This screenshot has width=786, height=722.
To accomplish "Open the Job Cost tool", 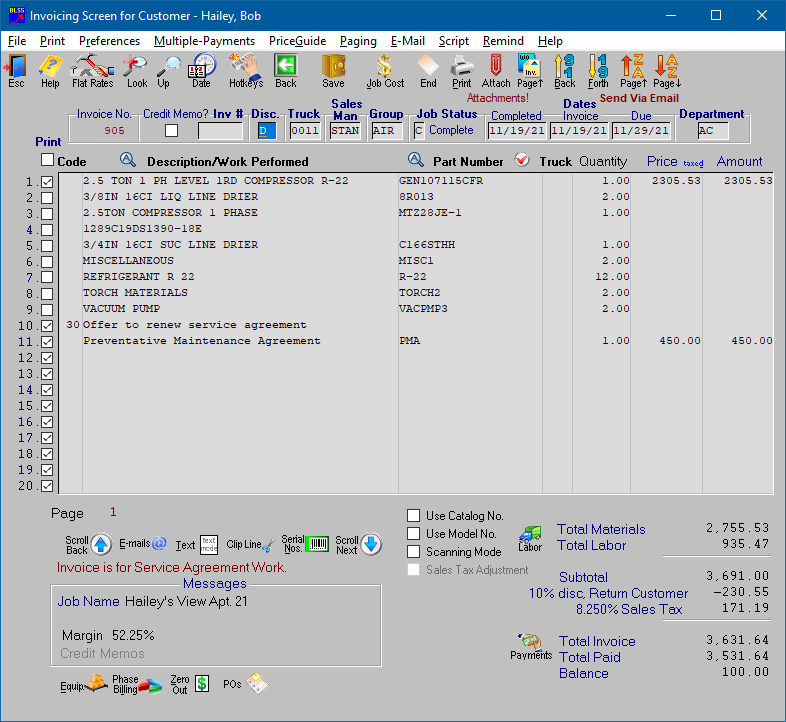I will 385,70.
